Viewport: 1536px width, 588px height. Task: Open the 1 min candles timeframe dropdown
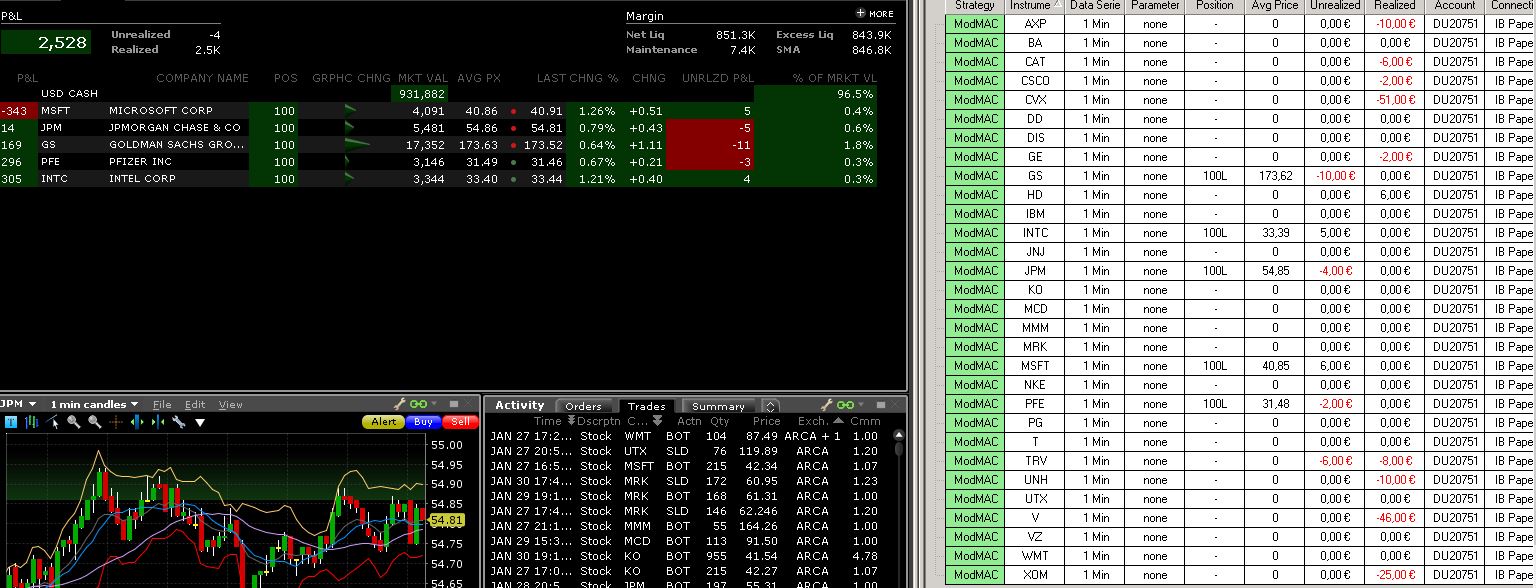(134, 404)
